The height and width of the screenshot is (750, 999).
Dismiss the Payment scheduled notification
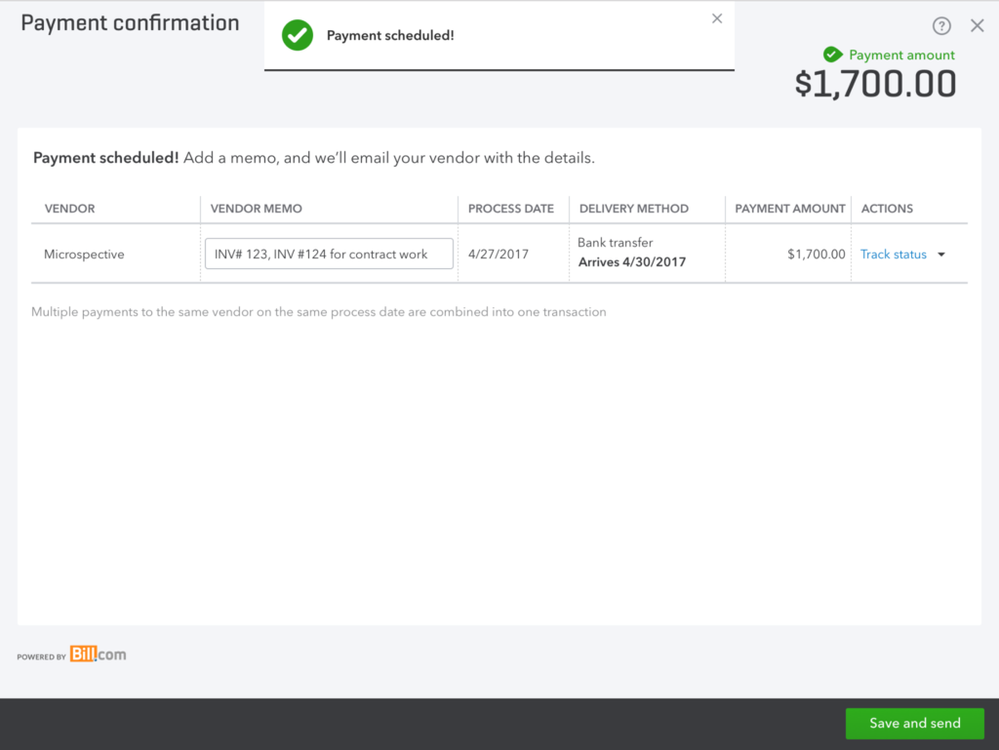coord(717,18)
